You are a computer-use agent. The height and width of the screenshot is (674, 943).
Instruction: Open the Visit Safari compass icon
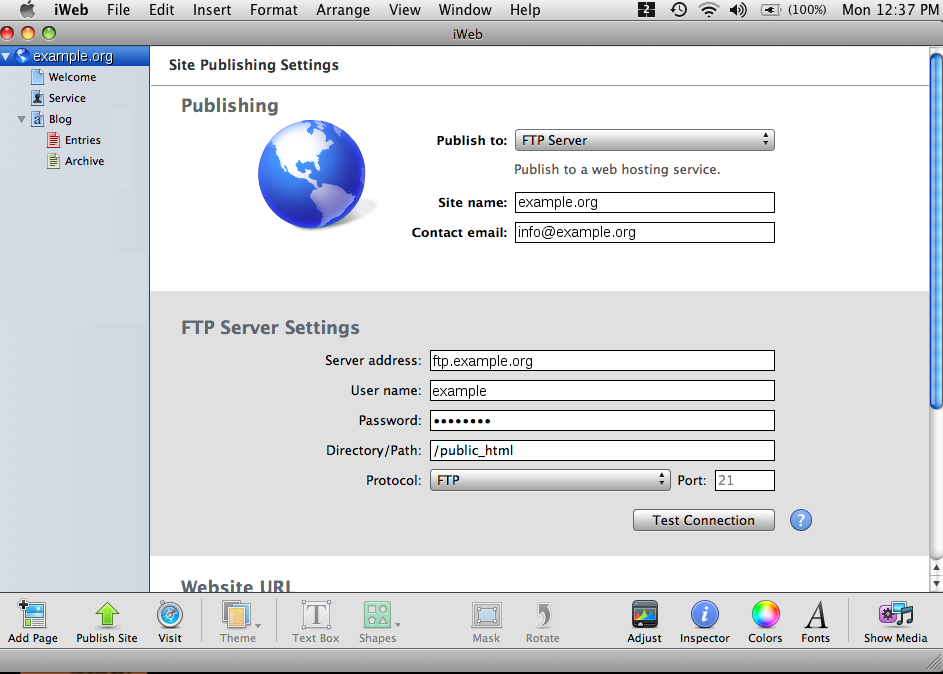[x=170, y=614]
